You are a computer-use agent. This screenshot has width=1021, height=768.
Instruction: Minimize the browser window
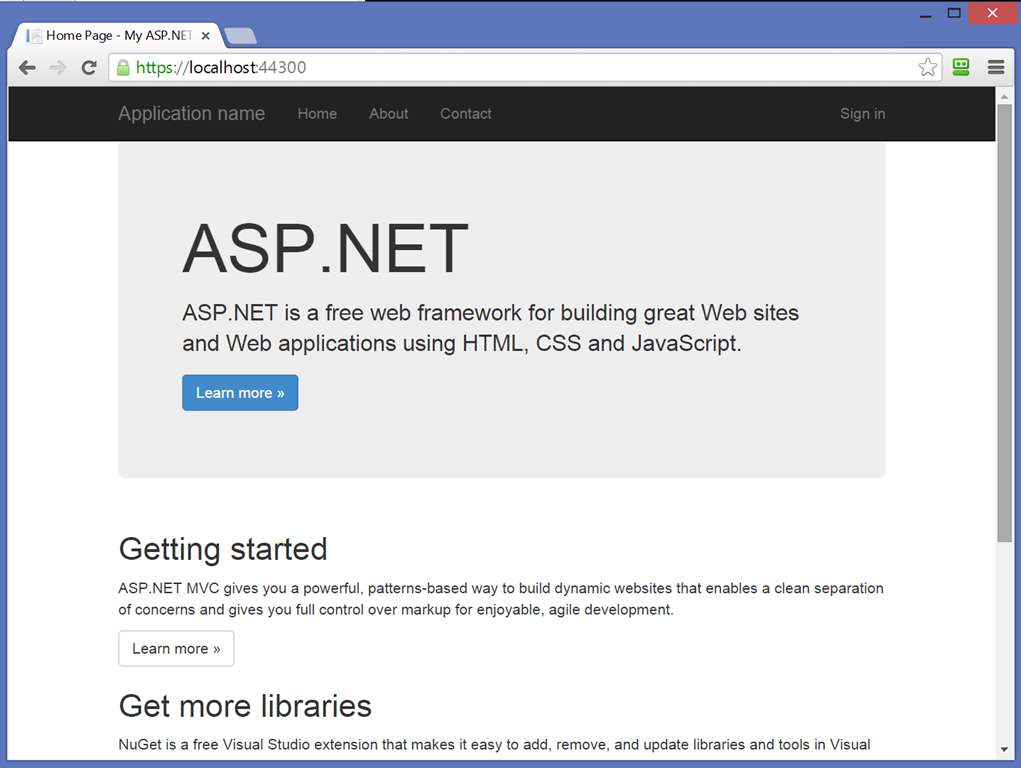(x=925, y=14)
